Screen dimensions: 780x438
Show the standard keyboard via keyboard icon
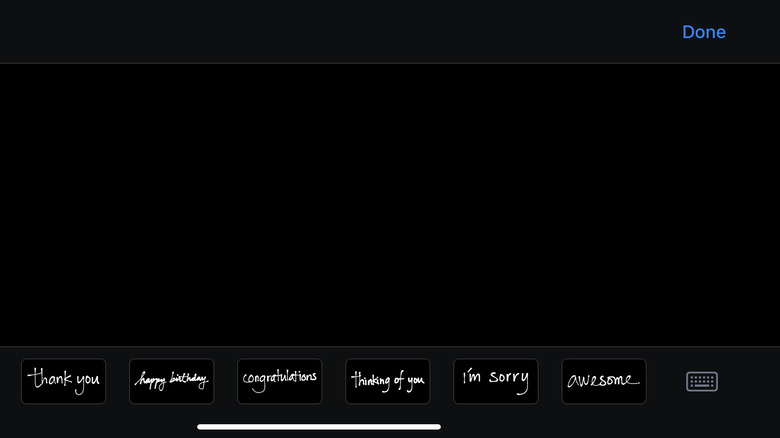701,381
